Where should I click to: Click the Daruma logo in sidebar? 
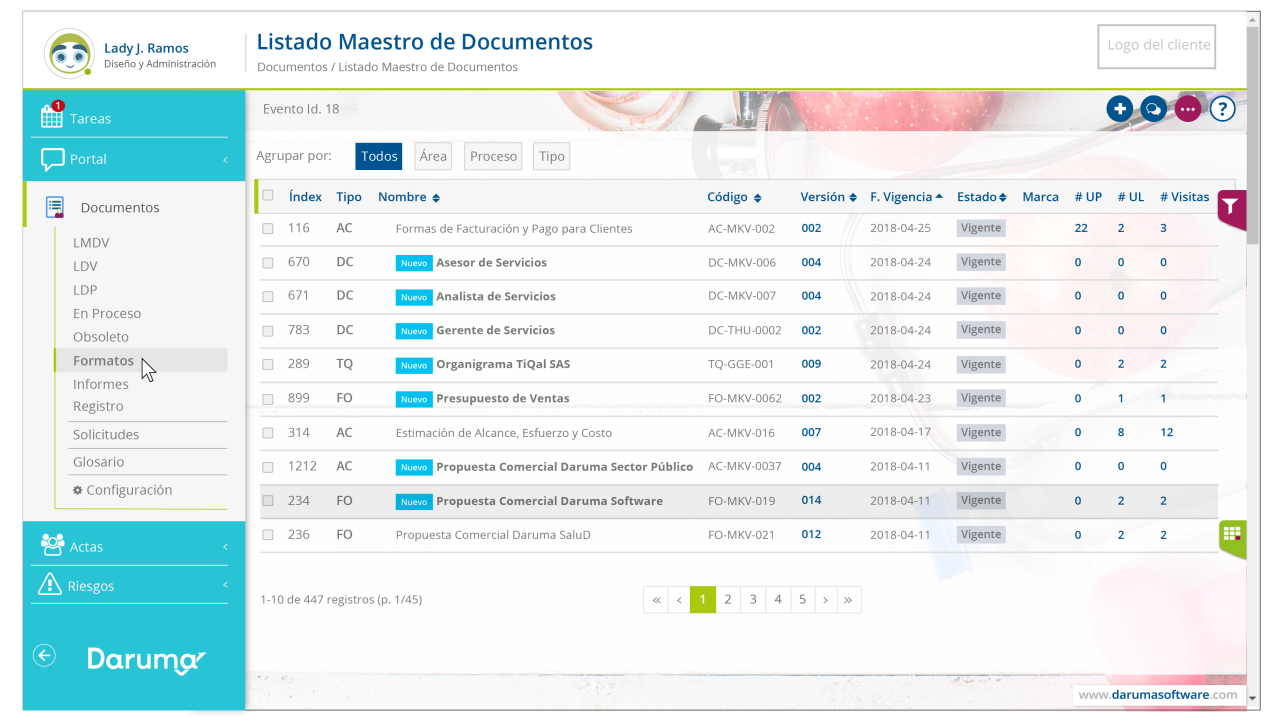[146, 659]
